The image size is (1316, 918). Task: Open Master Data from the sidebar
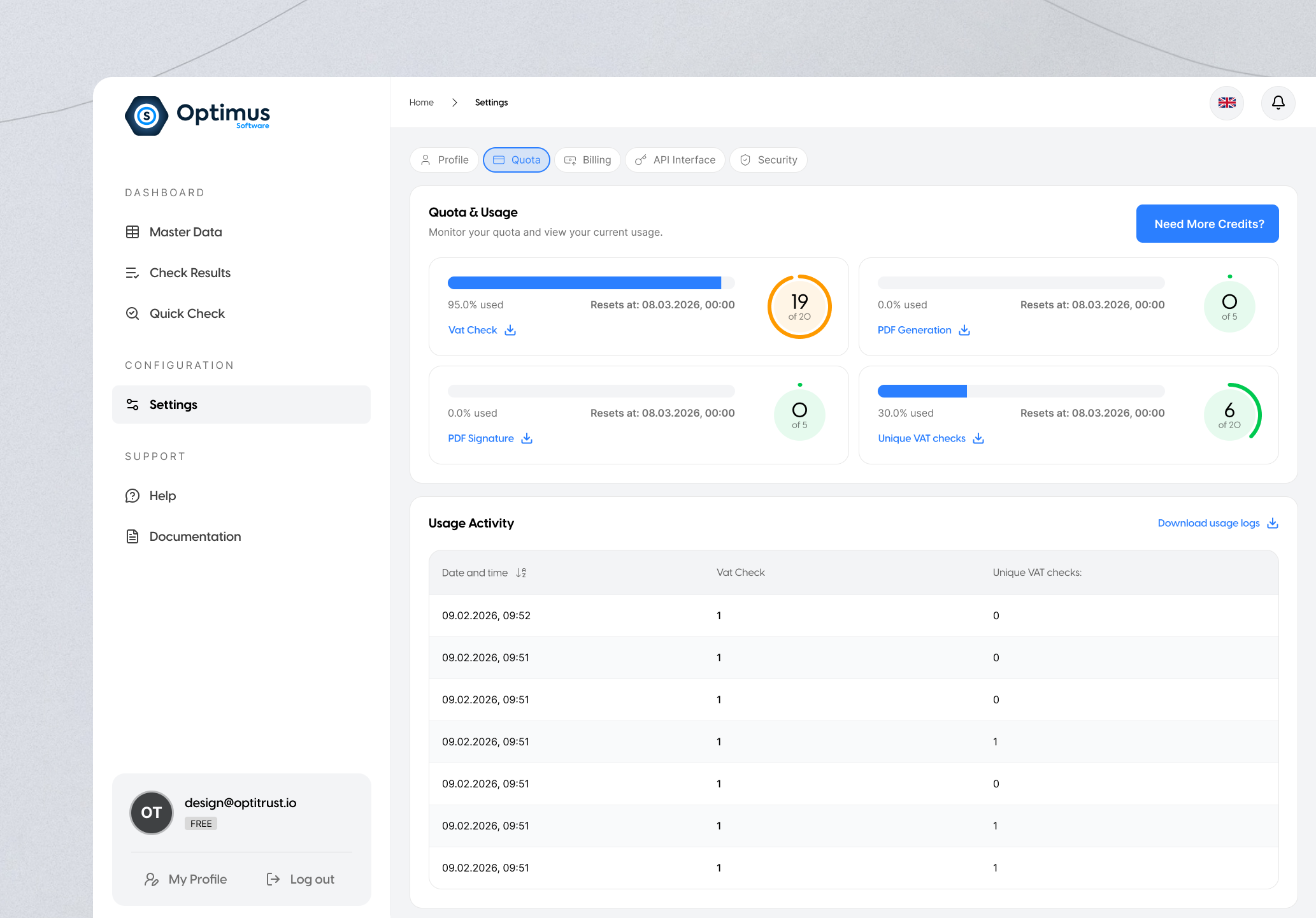tap(185, 232)
